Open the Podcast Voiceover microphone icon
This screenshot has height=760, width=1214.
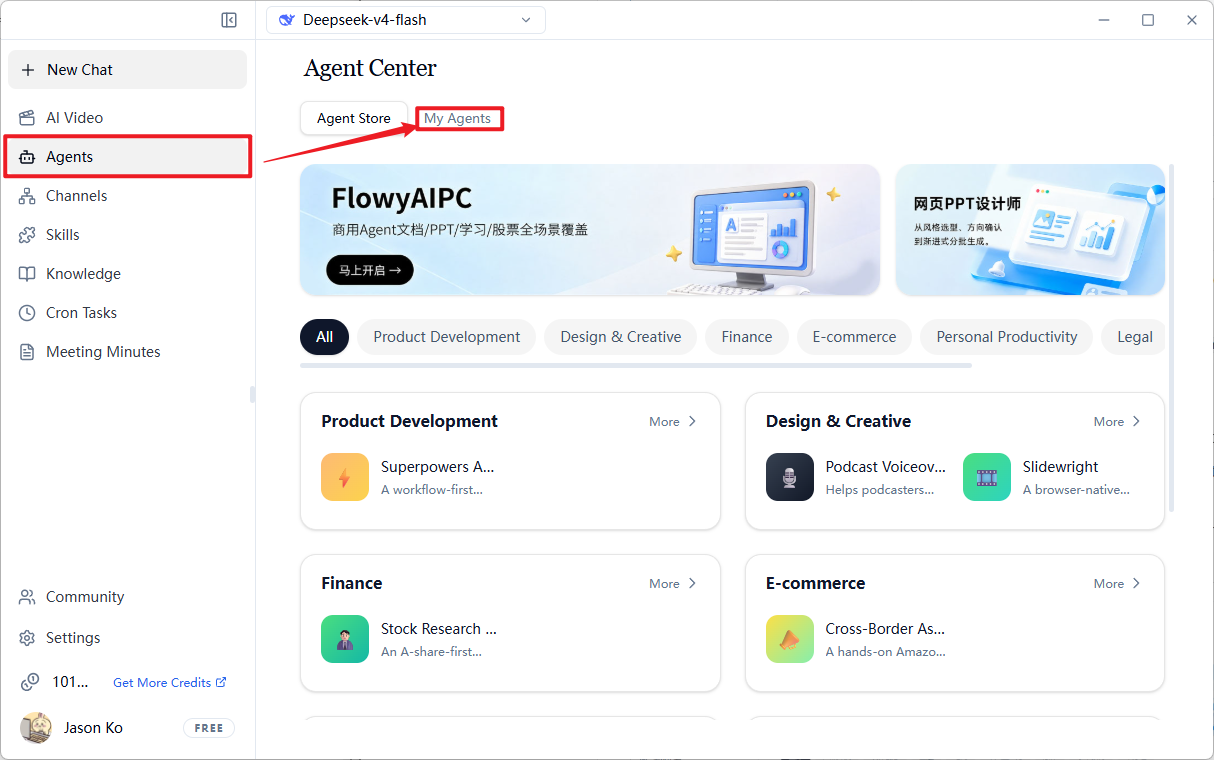790,477
